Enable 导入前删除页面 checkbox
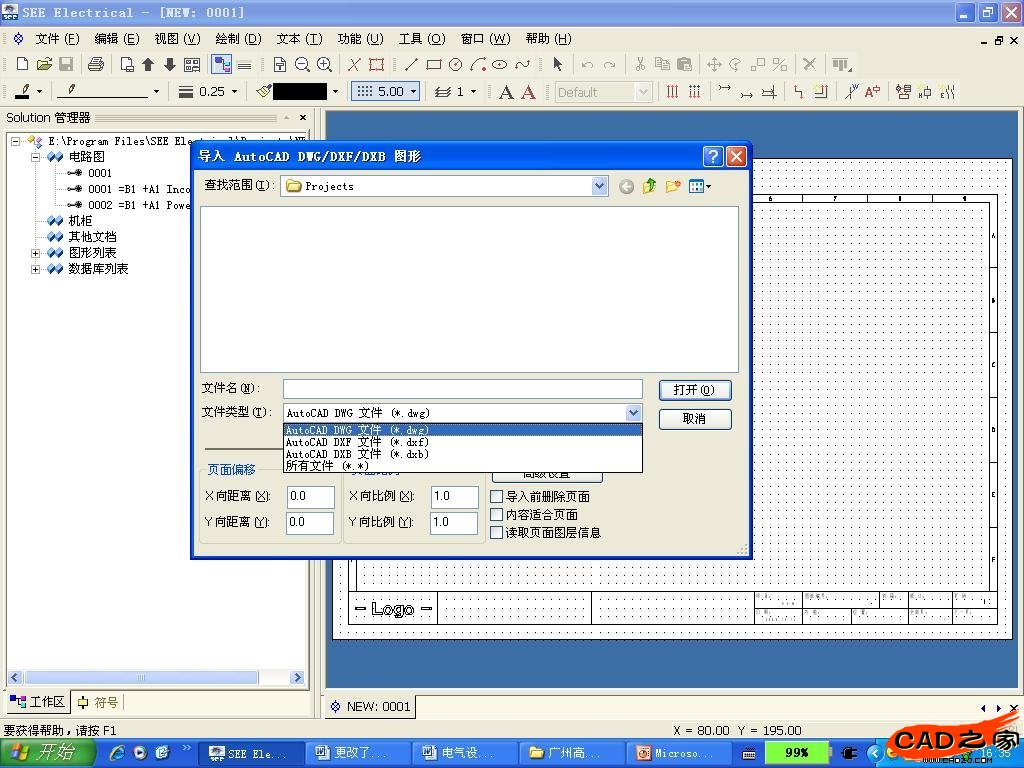 tap(497, 497)
